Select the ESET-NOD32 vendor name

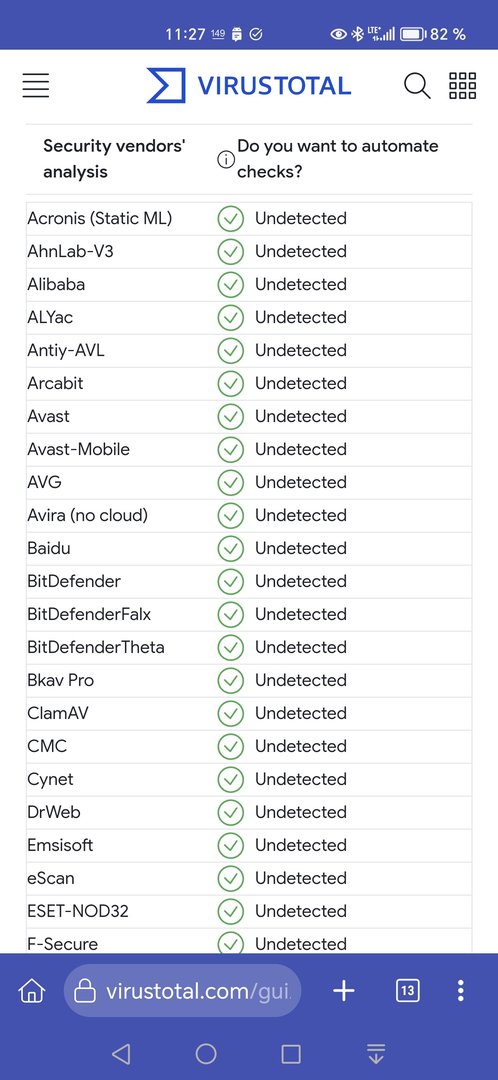(78, 912)
